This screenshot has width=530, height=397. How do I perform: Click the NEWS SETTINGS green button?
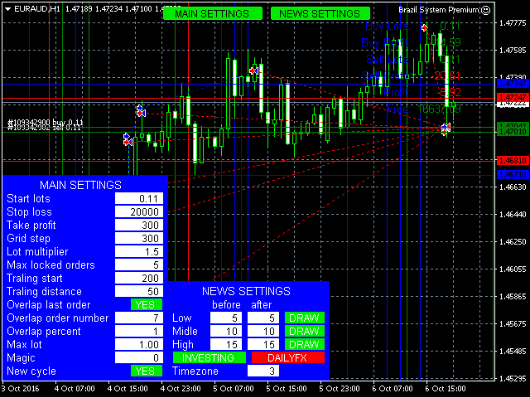[x=320, y=14]
